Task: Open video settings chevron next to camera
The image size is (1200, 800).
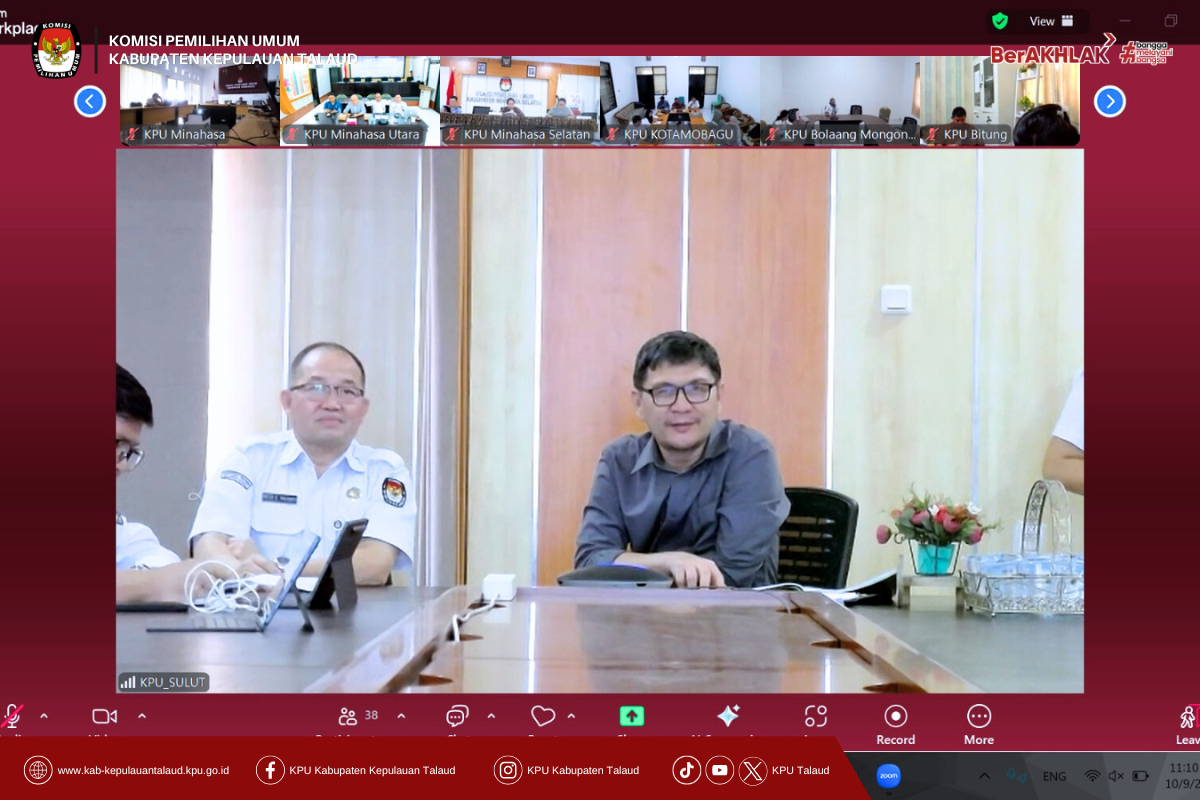Action: [142, 716]
